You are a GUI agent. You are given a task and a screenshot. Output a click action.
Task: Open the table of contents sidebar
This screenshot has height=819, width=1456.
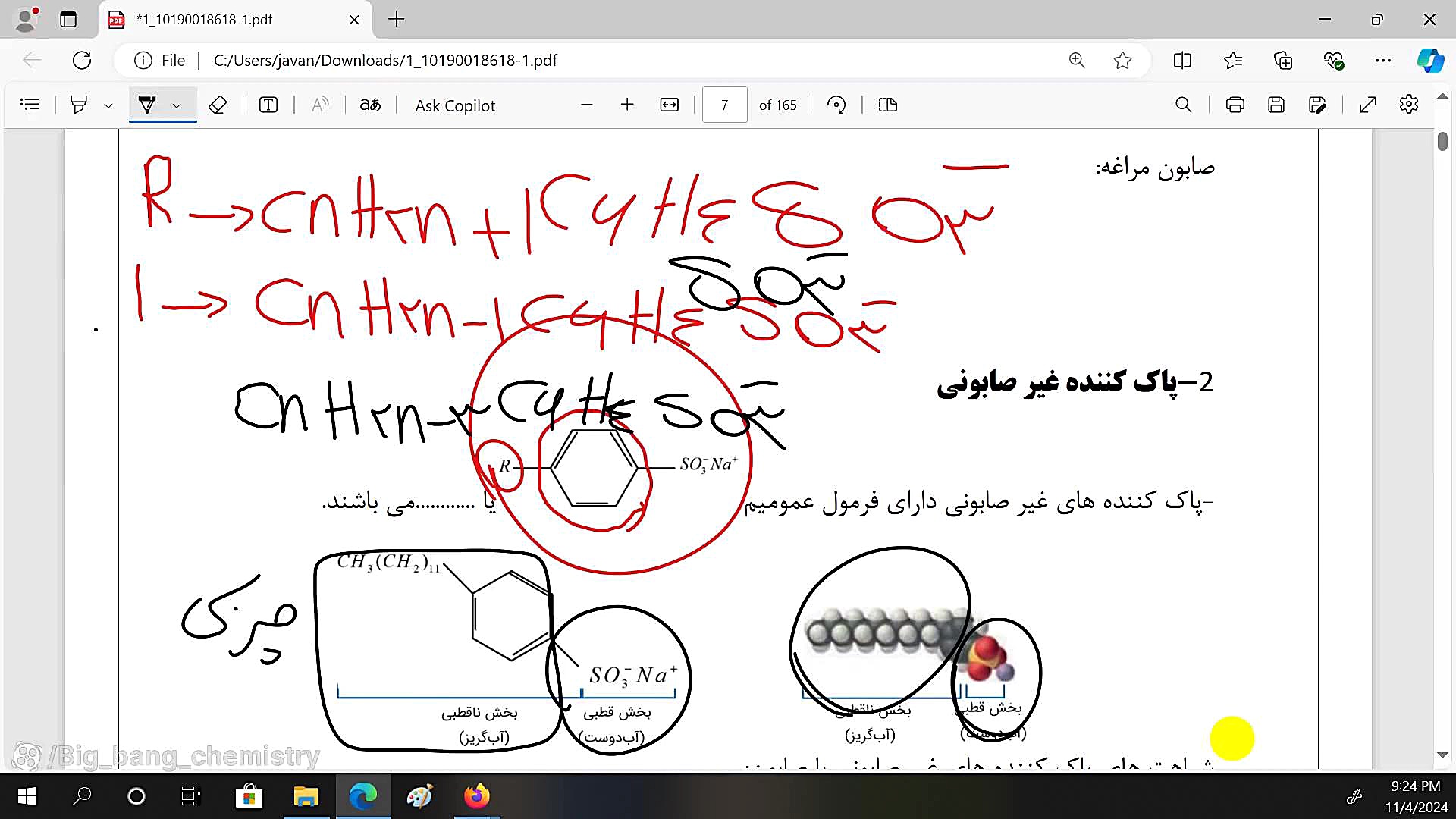click(30, 105)
